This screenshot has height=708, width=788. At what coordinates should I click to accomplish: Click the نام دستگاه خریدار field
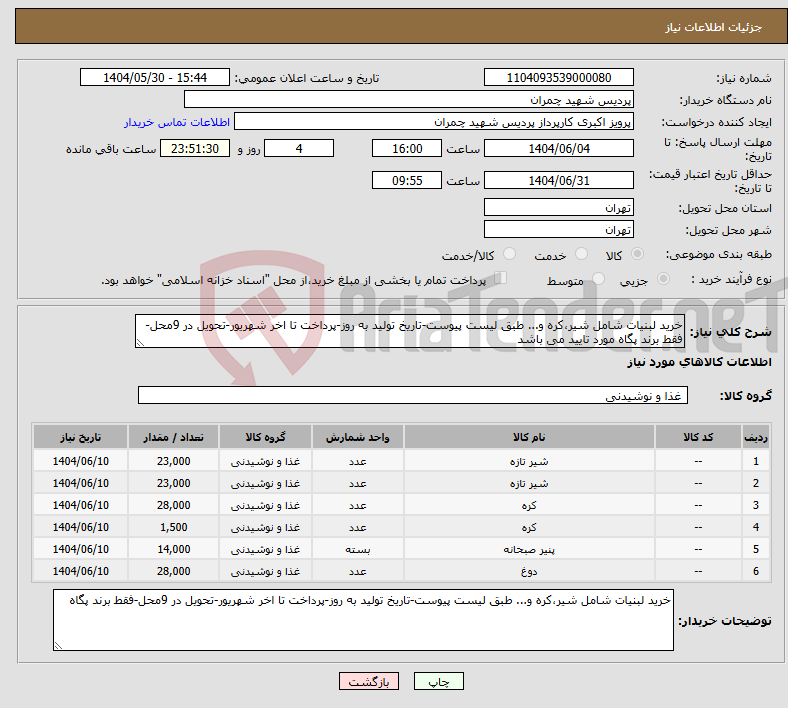click(x=409, y=100)
